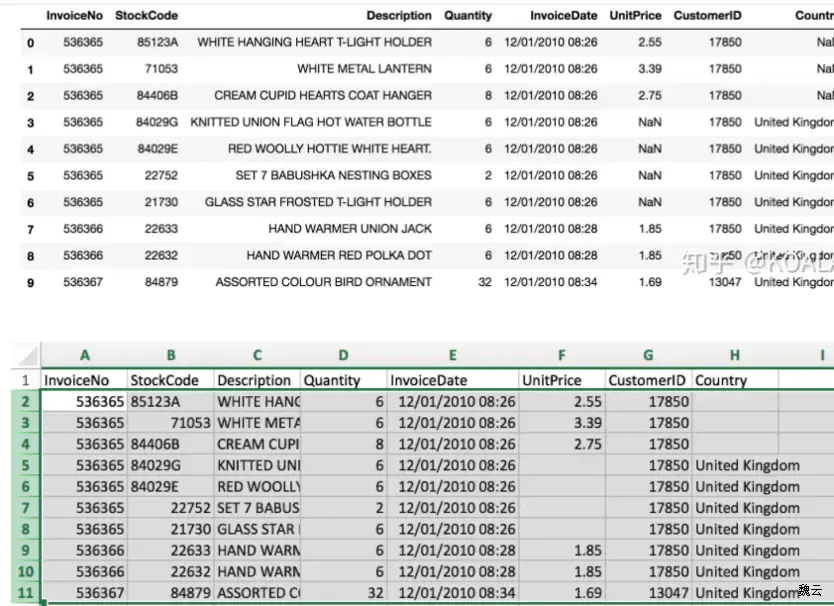Select the truncated 'WHITE HANG' spreadsheet cell
This screenshot has height=606, width=834.
(x=257, y=401)
